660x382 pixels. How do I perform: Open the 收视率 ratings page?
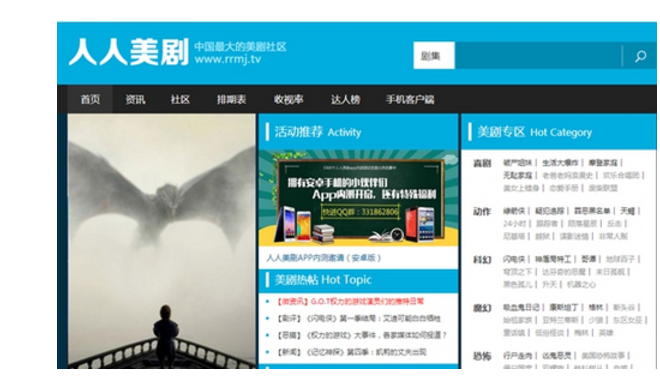pos(288,99)
